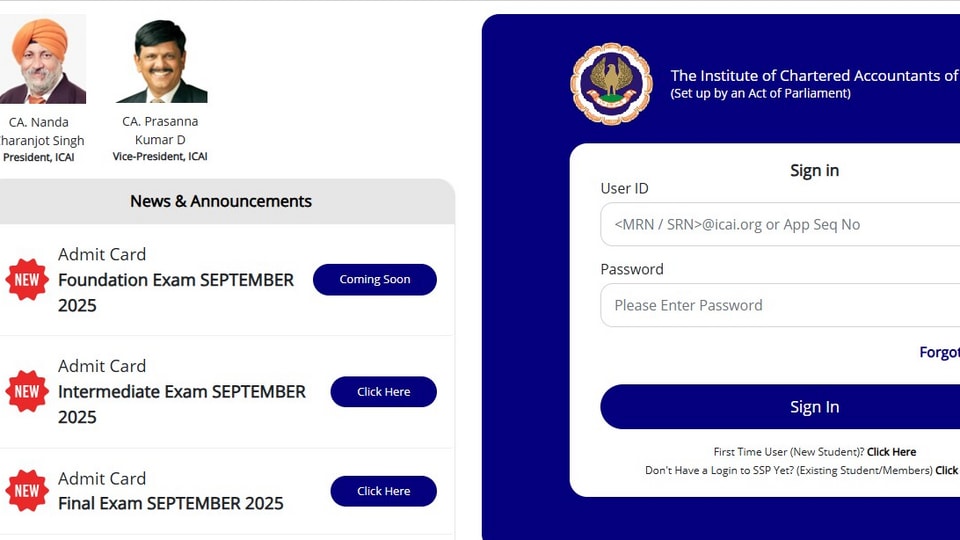Viewport: 960px width, 540px height.
Task: Click Final Exam SEPTEMBER 2025 title
Action: [171, 503]
